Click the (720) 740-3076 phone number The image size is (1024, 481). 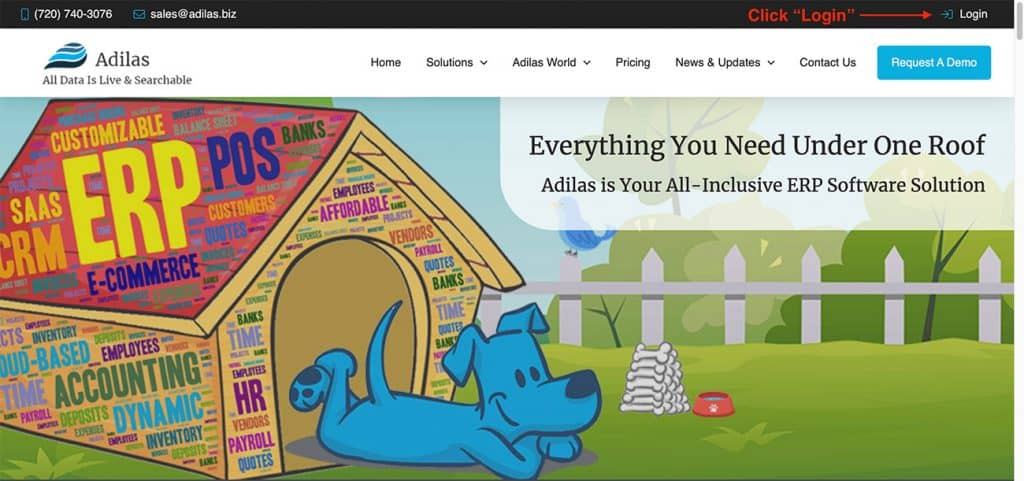click(x=73, y=14)
